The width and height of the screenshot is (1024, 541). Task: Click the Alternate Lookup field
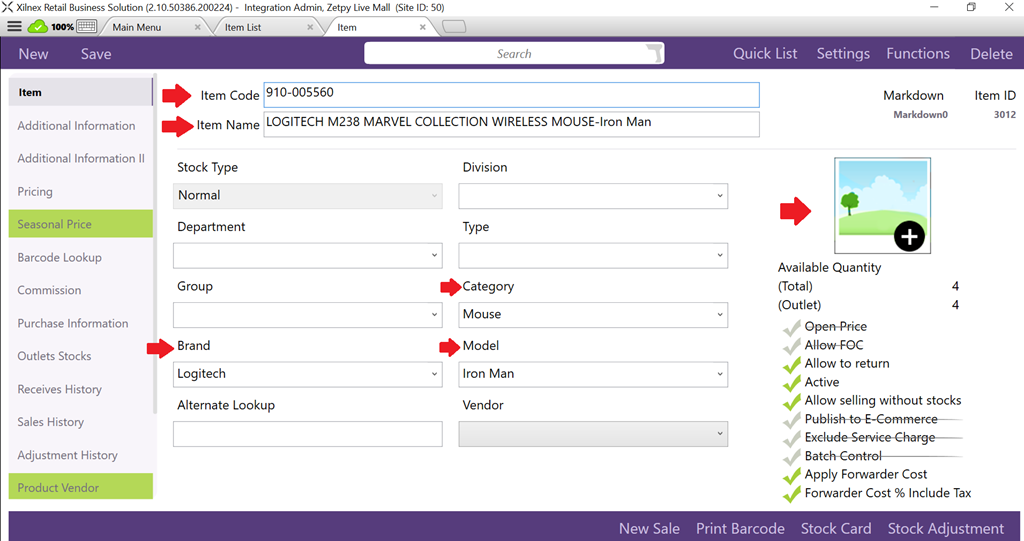[308, 434]
